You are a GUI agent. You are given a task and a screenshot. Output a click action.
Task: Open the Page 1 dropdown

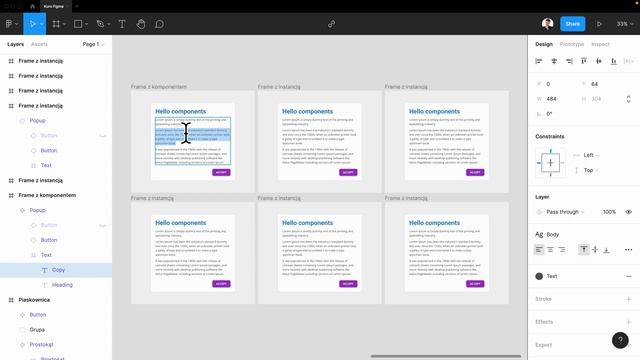93,44
